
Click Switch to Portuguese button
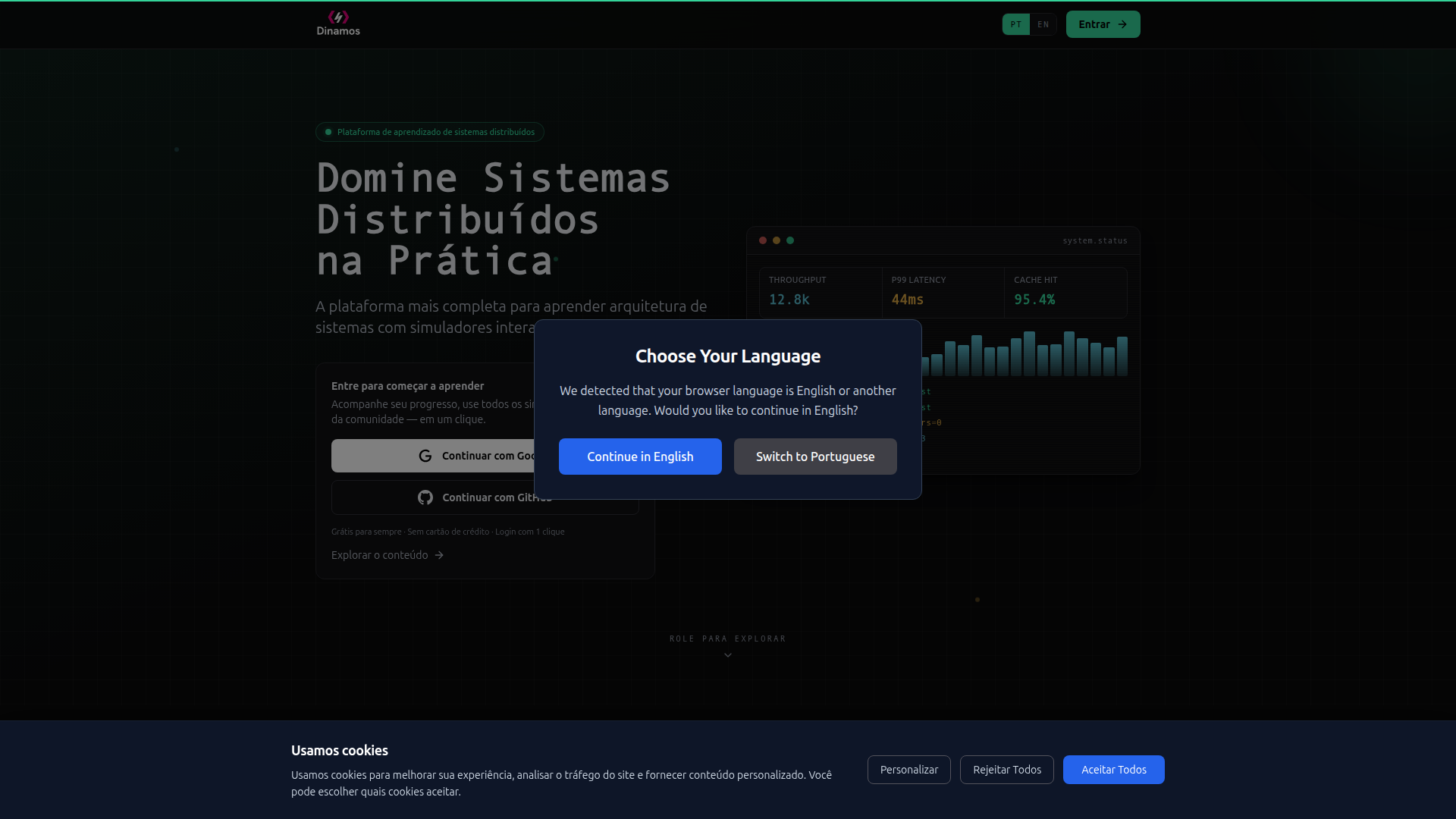tap(815, 457)
